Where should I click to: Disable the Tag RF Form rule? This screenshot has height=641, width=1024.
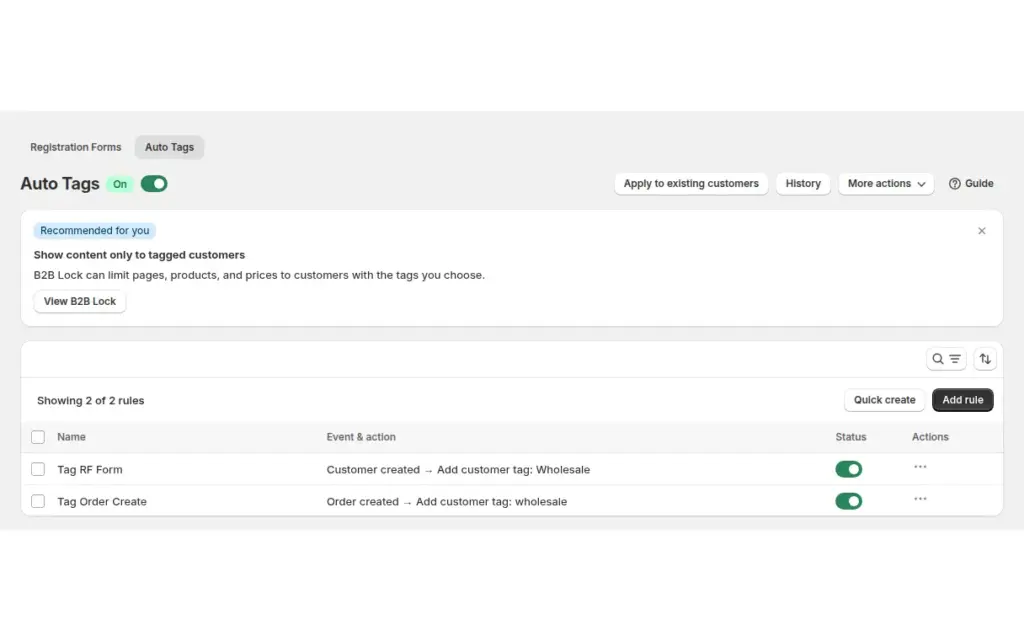pyautogui.click(x=848, y=469)
